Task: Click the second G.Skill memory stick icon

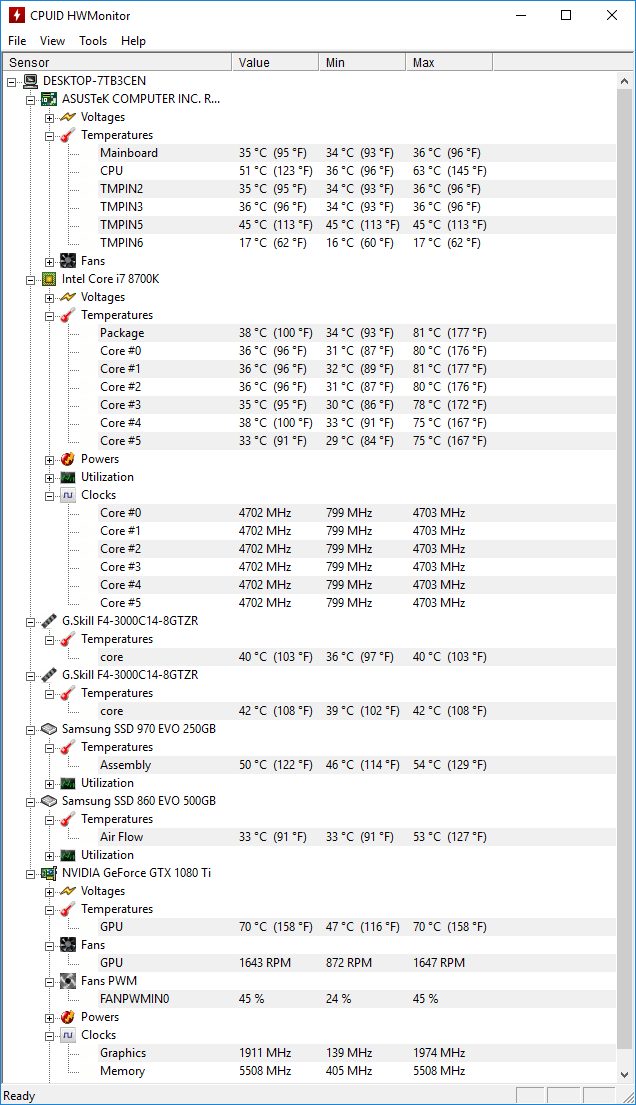Action: pyautogui.click(x=49, y=675)
